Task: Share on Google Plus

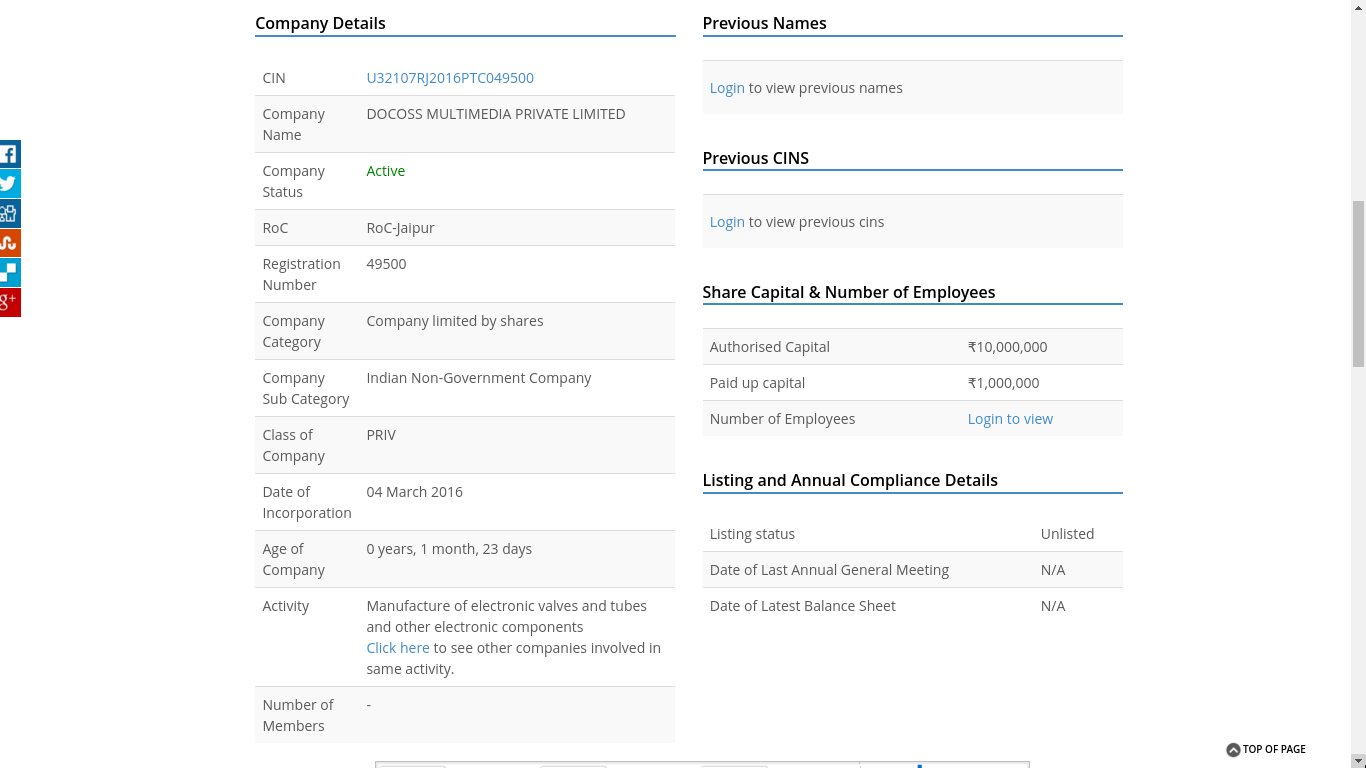Action: [9, 302]
